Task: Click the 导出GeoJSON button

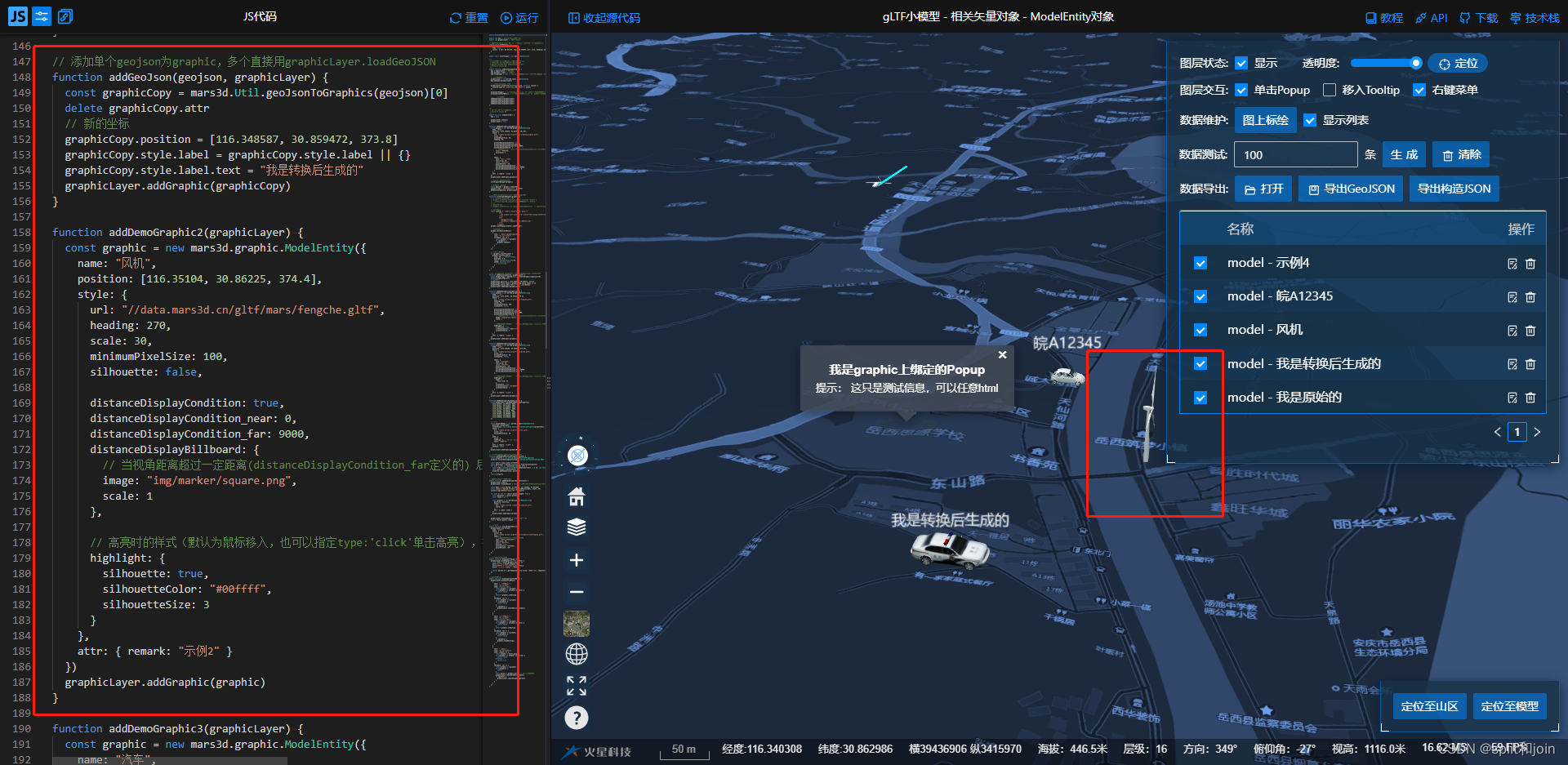Action: pyautogui.click(x=1351, y=189)
